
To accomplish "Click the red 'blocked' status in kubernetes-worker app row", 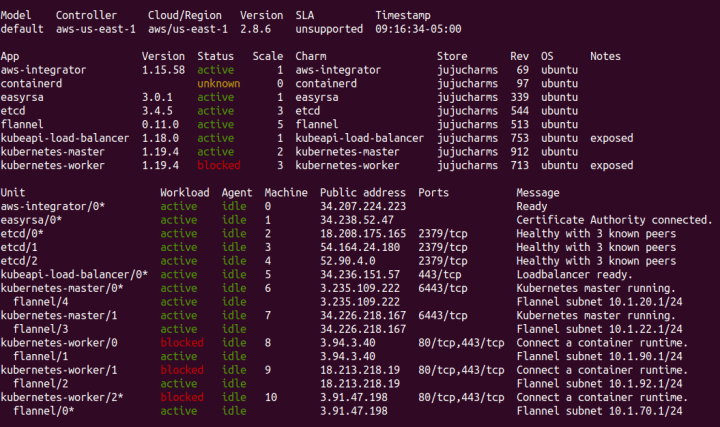I will tap(219, 165).
